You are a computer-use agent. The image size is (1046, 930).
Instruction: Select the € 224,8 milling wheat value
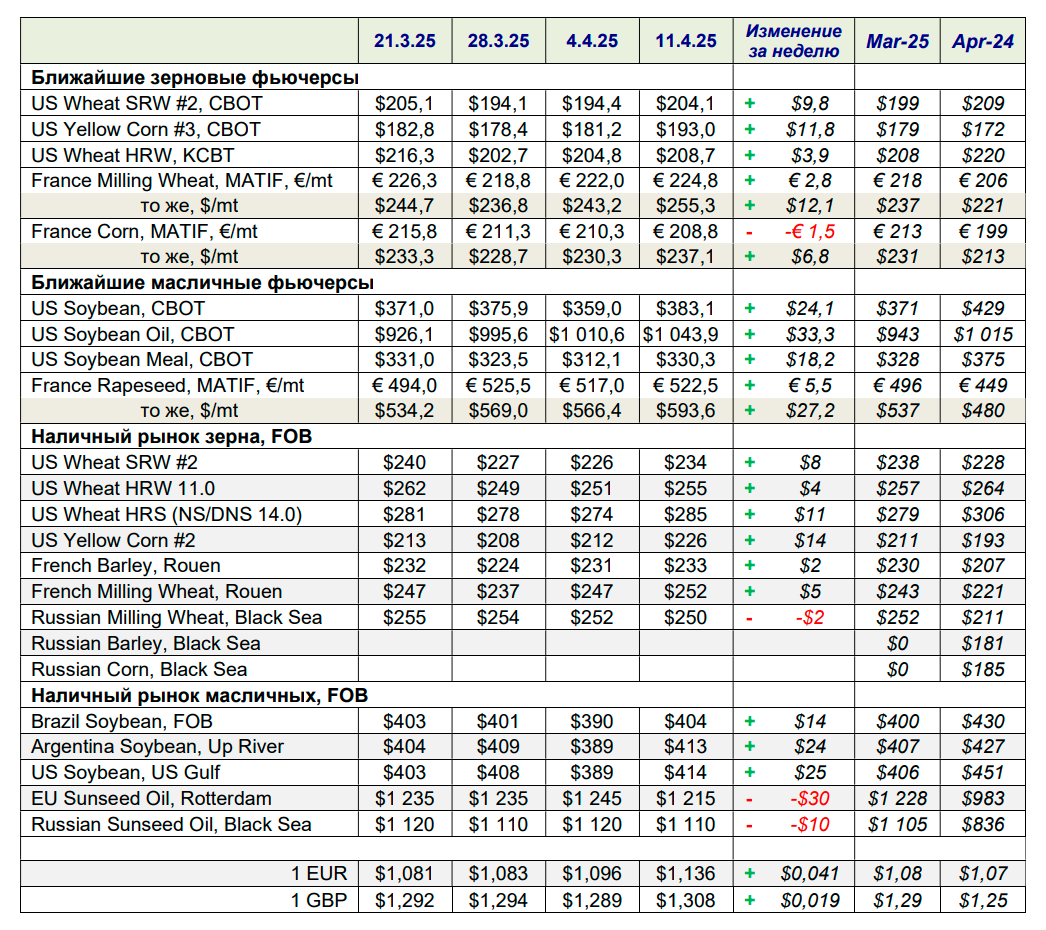coord(686,180)
